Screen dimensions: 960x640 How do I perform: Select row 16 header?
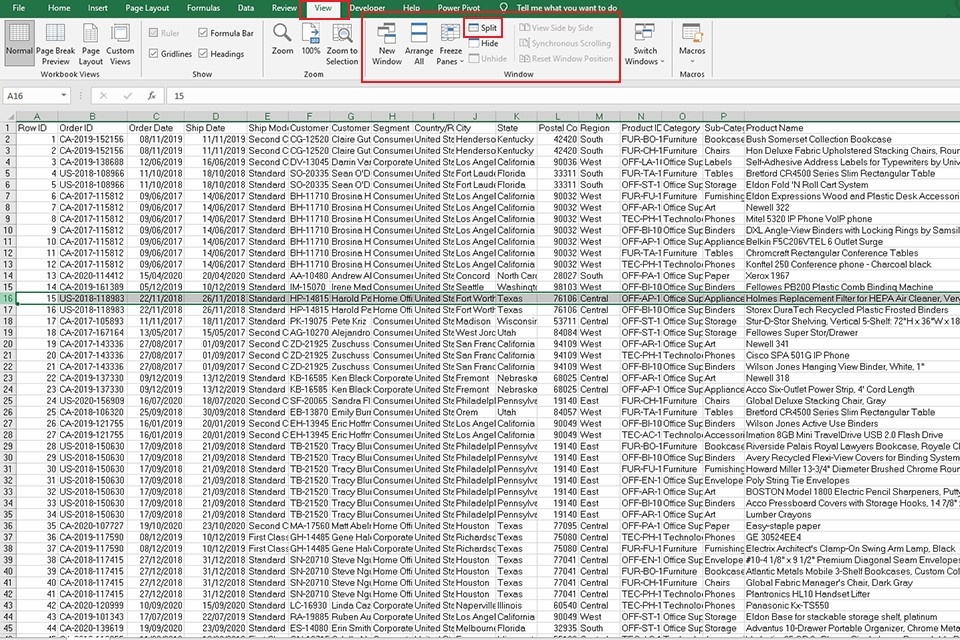point(8,298)
